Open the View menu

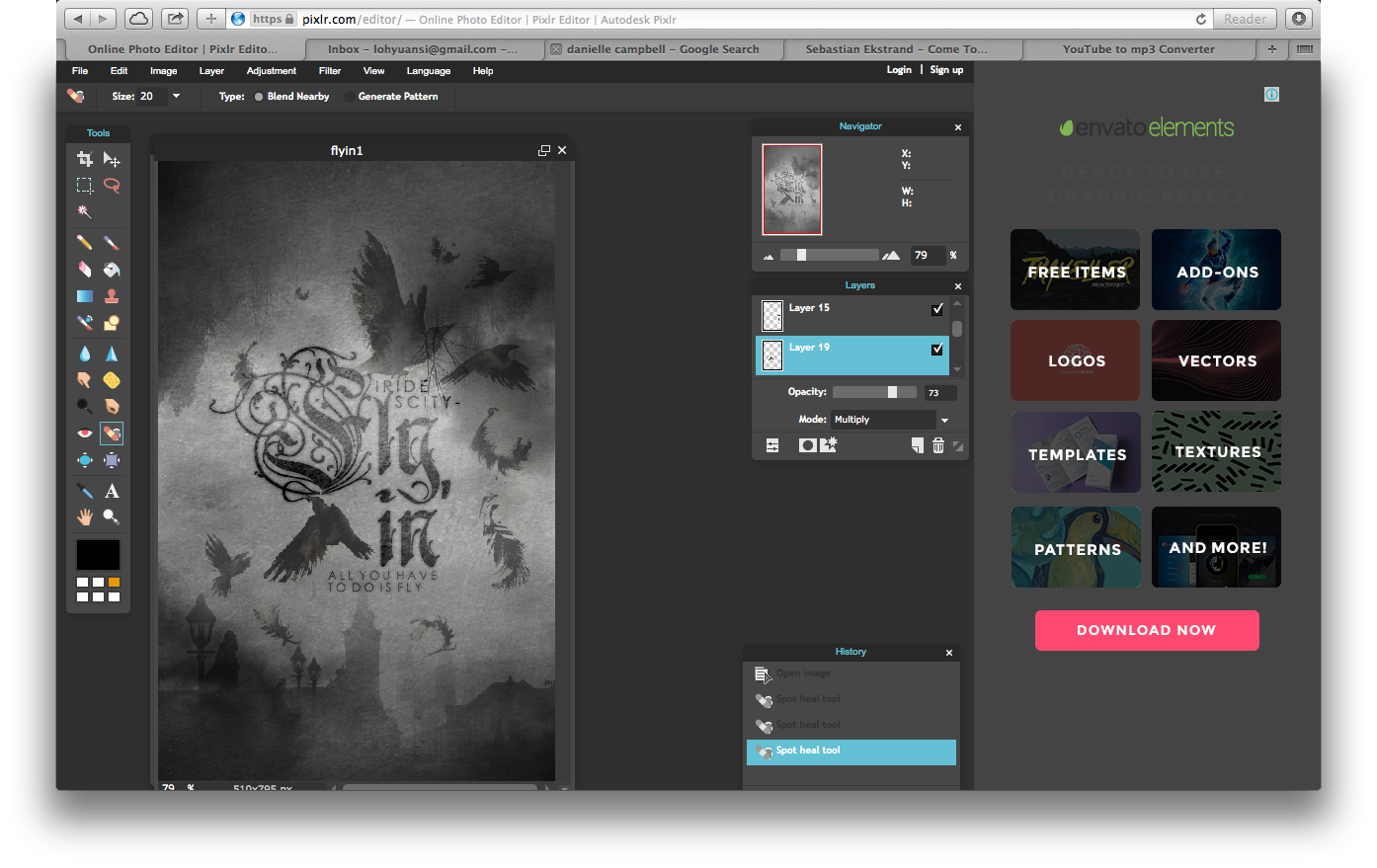373,71
